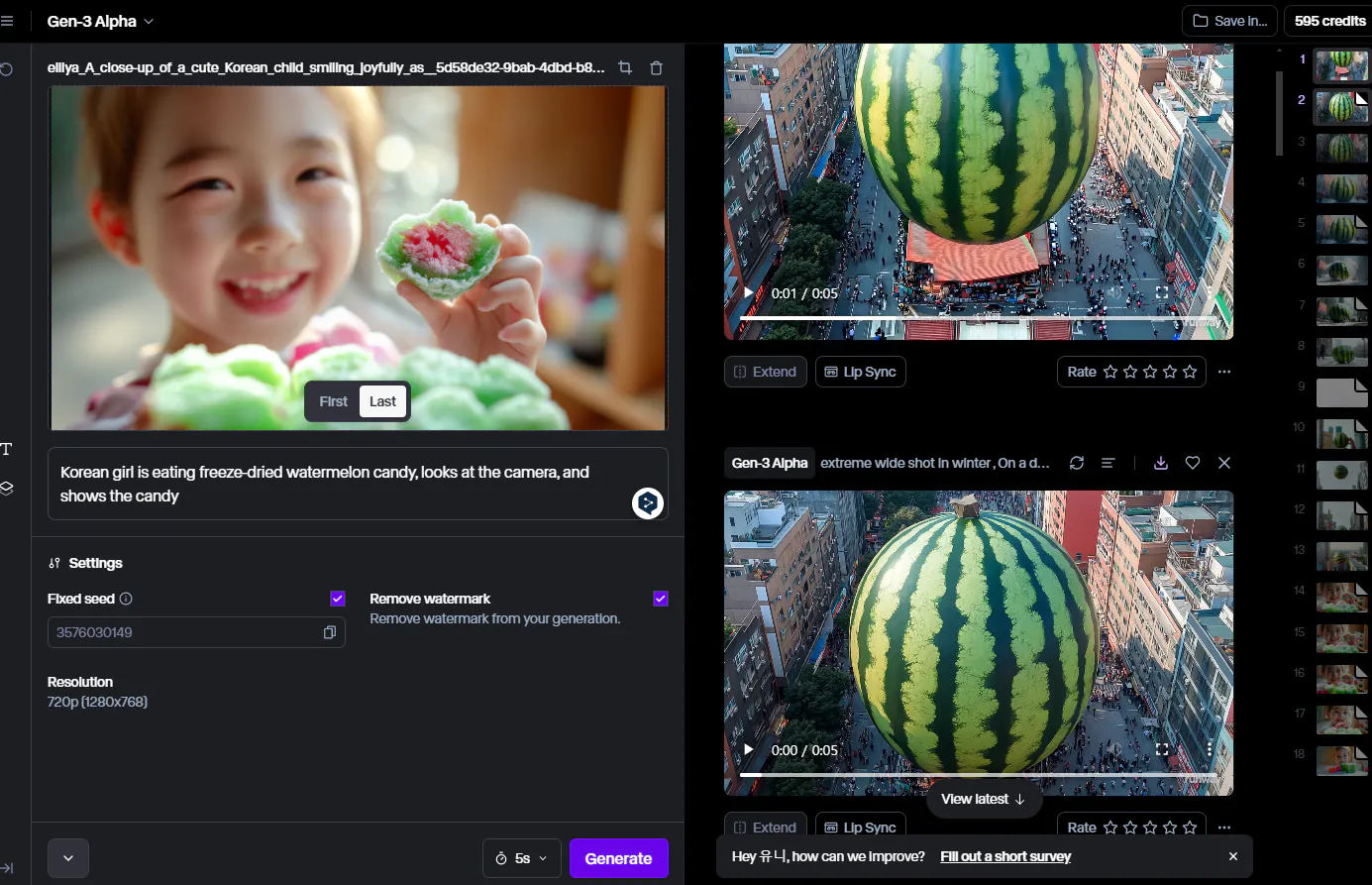Open generation thumbnail number 18
Viewport: 1372px width, 885px height.
point(1341,760)
